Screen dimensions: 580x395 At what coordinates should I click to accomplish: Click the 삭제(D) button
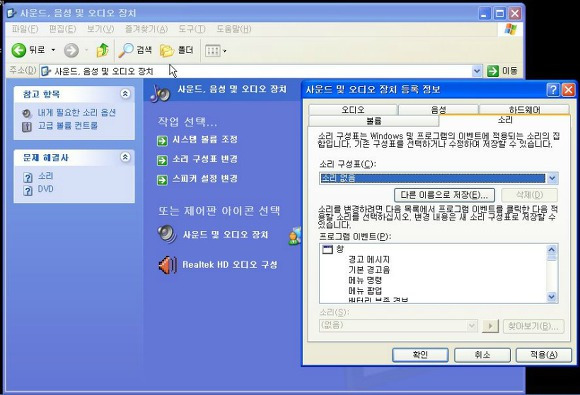pos(529,195)
